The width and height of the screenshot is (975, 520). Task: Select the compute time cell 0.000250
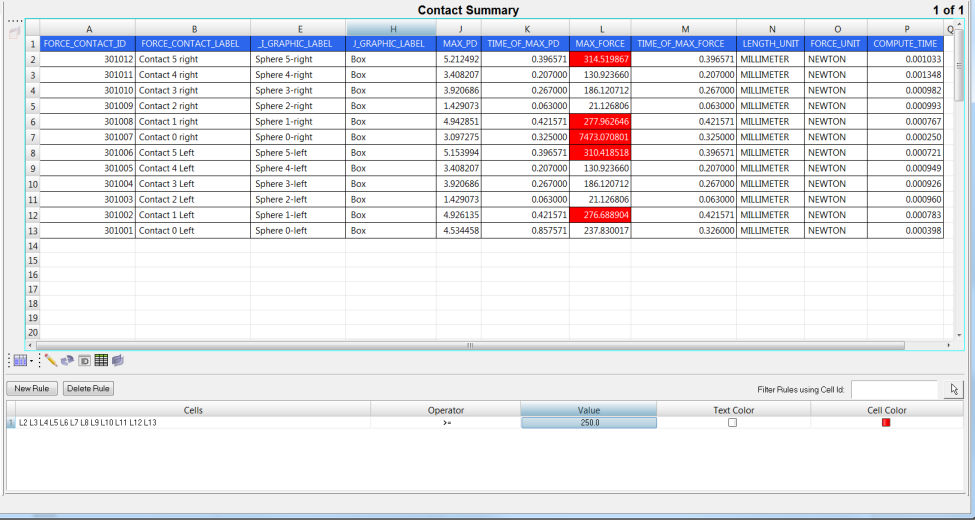click(905, 137)
